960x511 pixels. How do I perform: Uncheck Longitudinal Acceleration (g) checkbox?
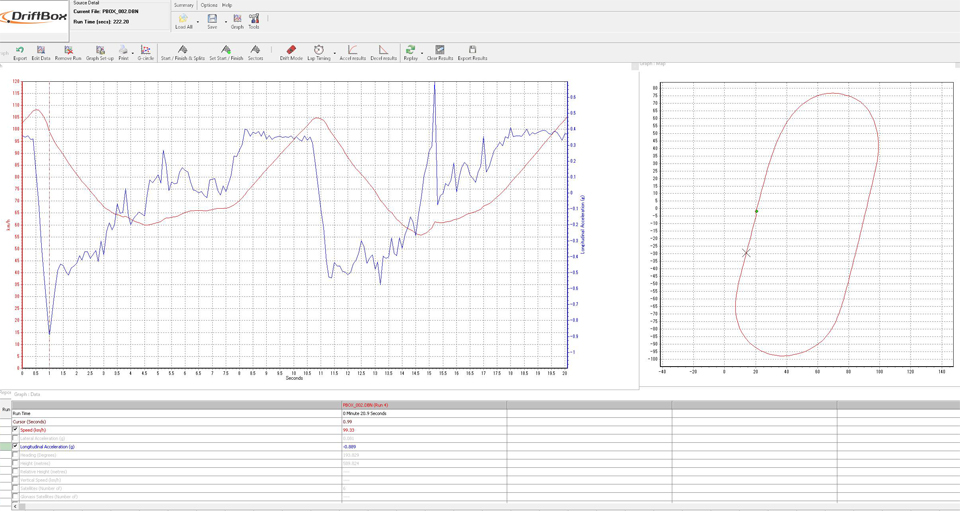click(15, 447)
